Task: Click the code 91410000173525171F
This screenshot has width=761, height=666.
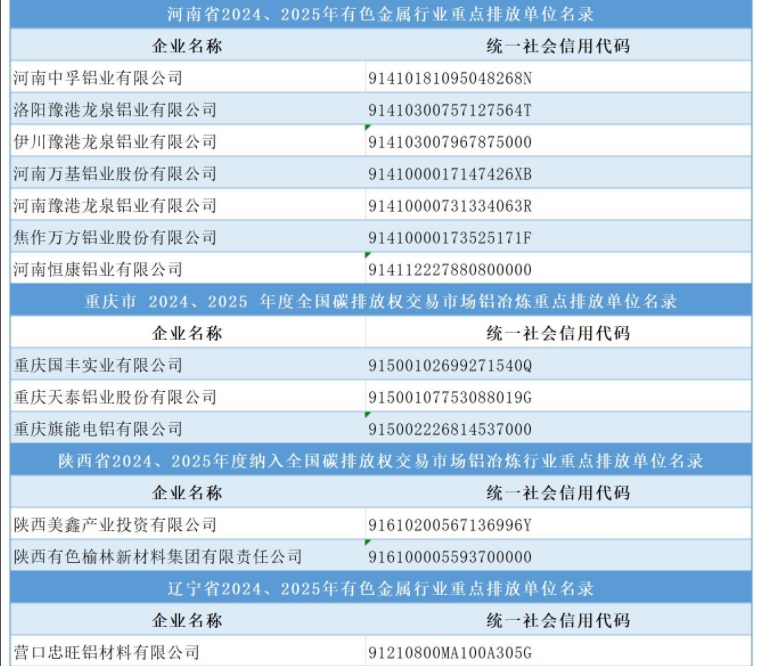Action: (449, 238)
